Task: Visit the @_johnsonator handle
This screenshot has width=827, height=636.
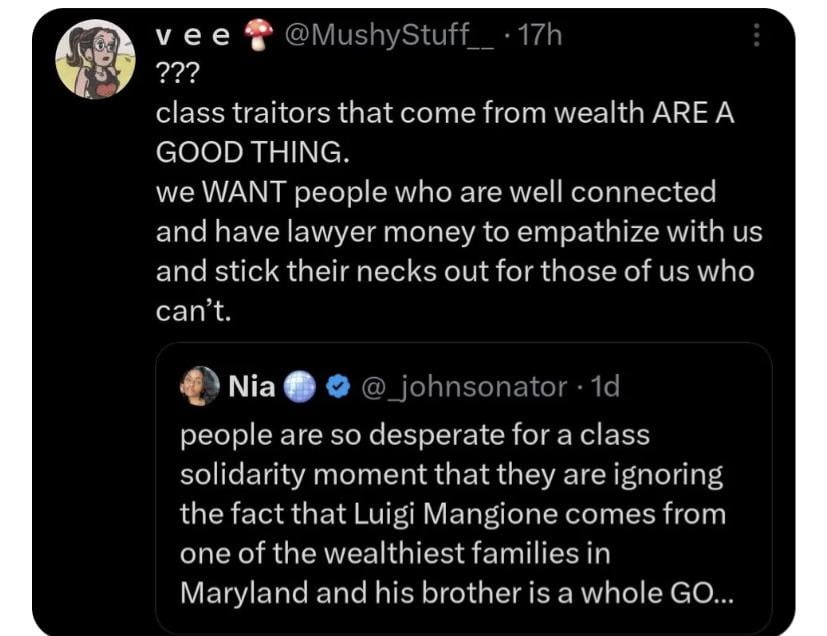Action: [x=463, y=387]
